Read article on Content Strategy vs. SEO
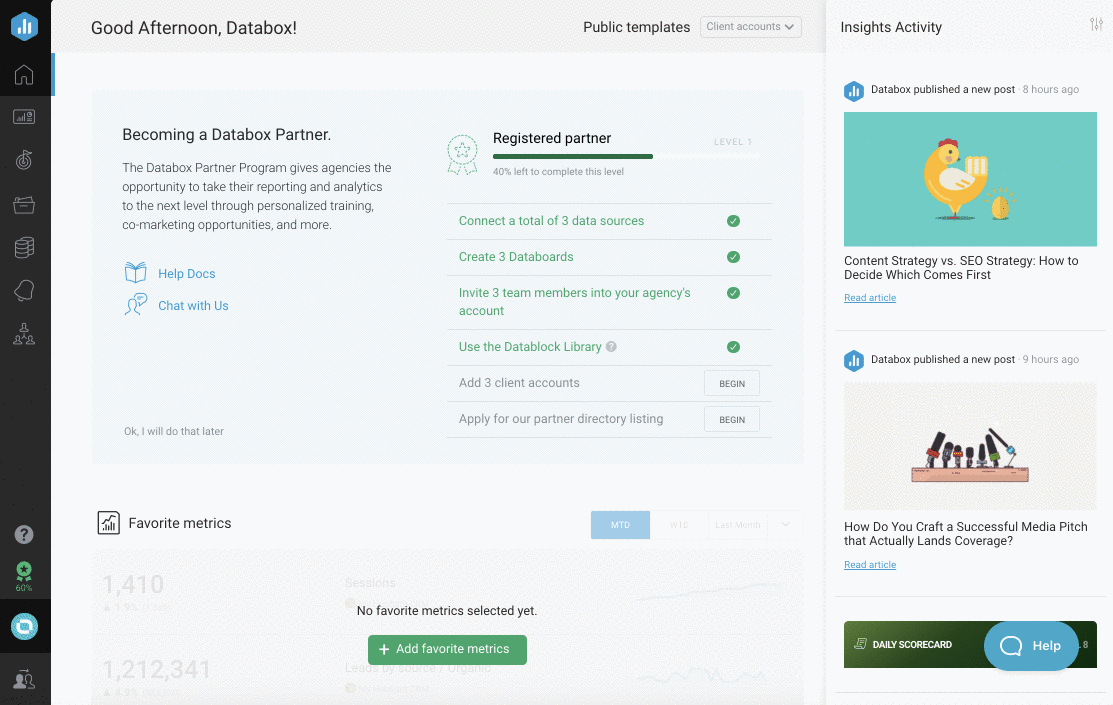The width and height of the screenshot is (1113, 705). (x=870, y=297)
